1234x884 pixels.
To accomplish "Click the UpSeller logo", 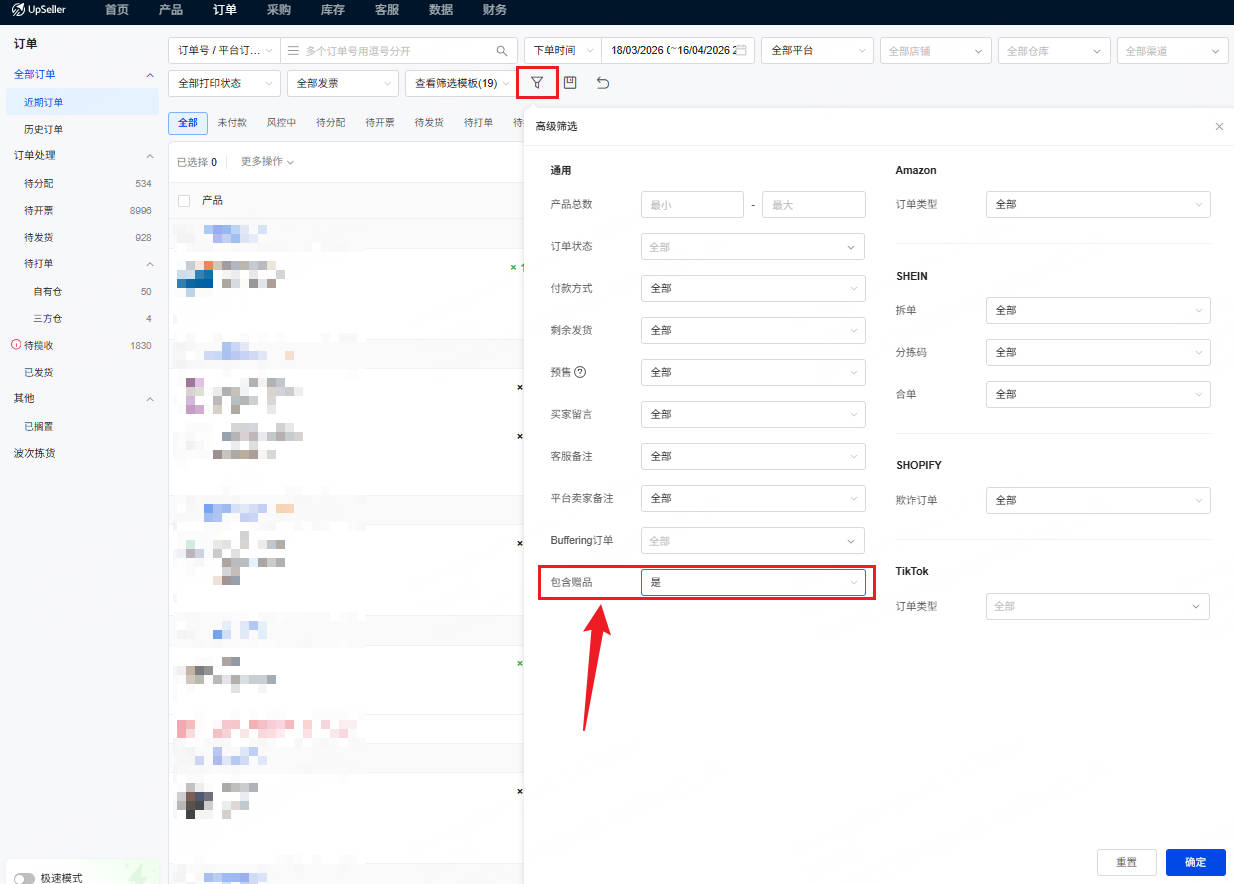I will tap(40, 10).
